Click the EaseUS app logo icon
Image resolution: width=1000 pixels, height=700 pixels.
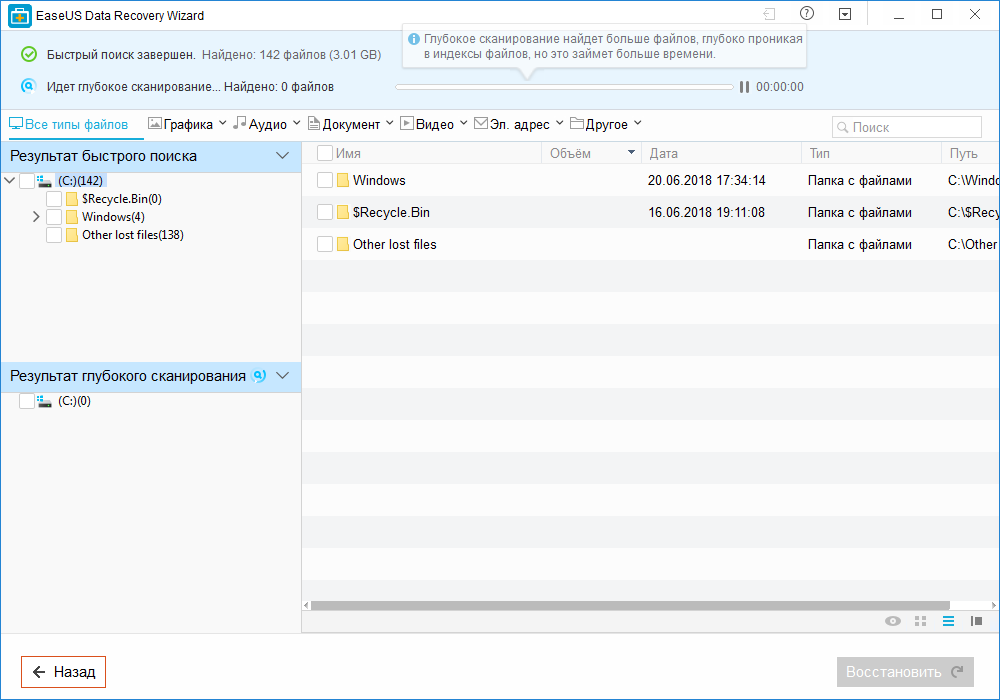pyautogui.click(x=20, y=16)
